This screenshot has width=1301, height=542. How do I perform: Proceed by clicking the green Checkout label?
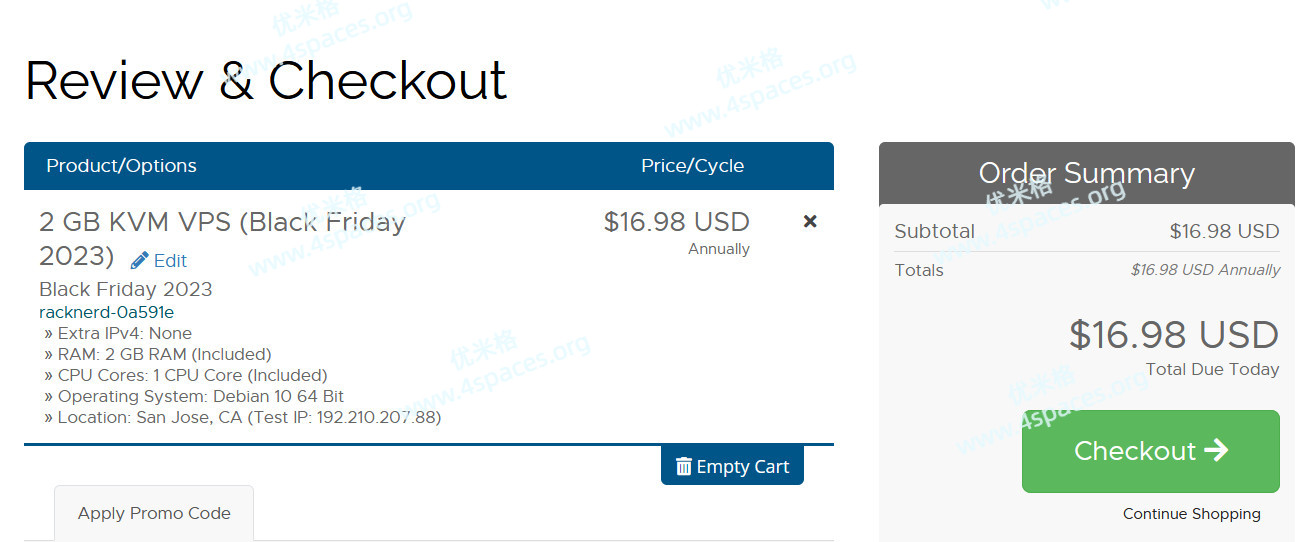pos(1135,451)
